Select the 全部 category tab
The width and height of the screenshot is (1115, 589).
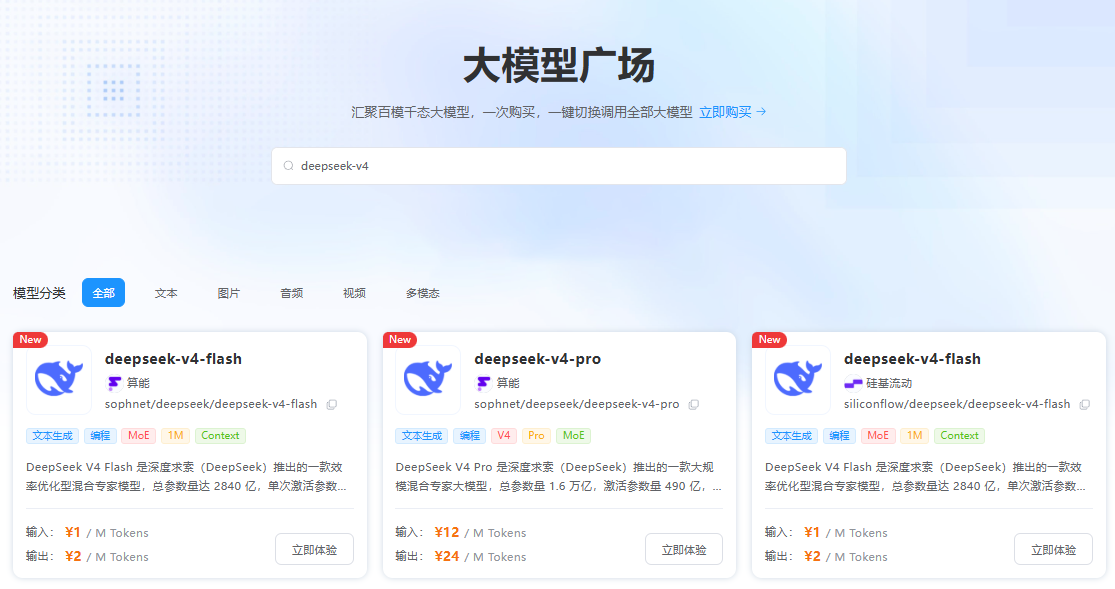pos(103,293)
